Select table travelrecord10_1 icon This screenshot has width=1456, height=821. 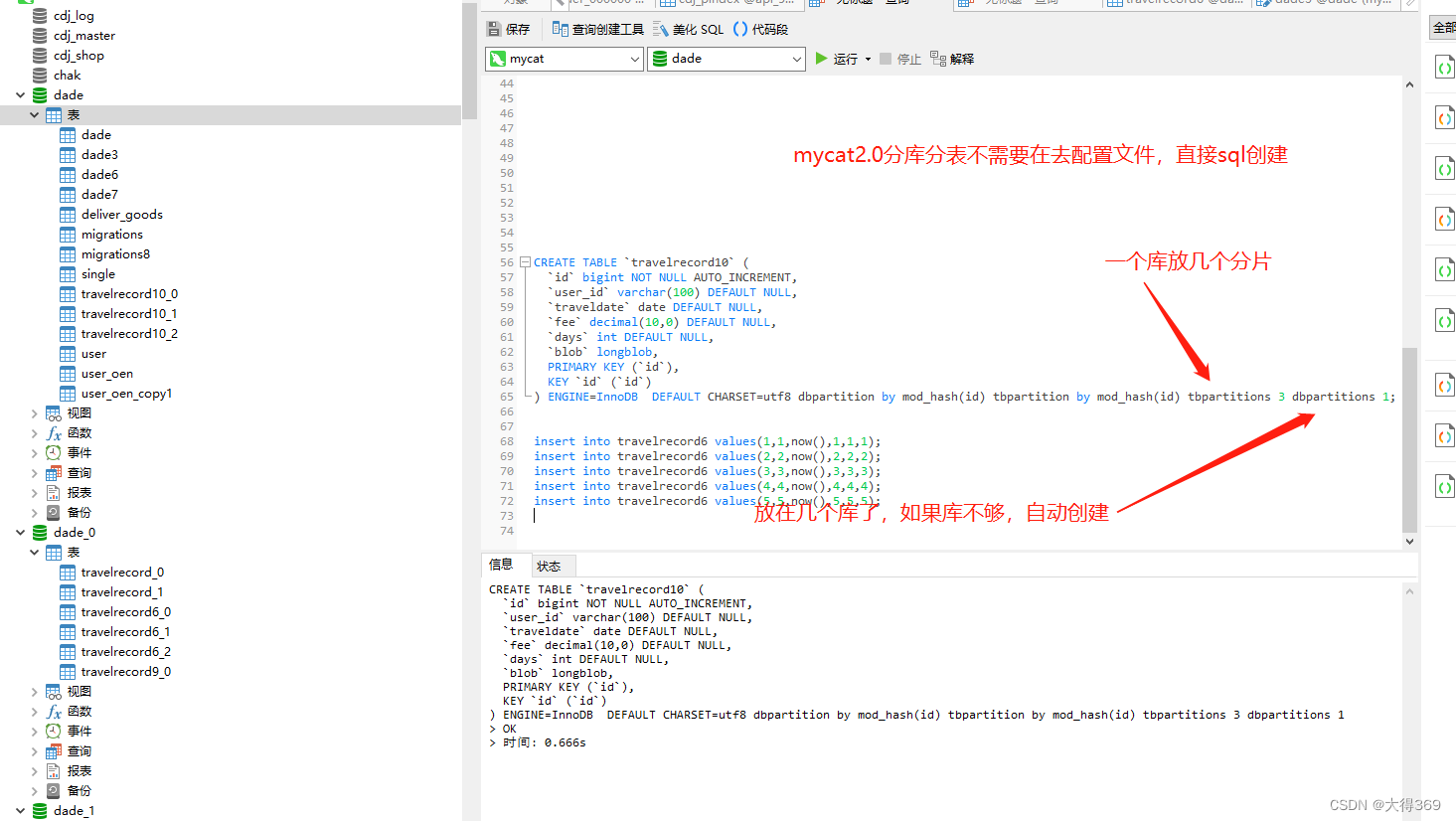coord(68,314)
